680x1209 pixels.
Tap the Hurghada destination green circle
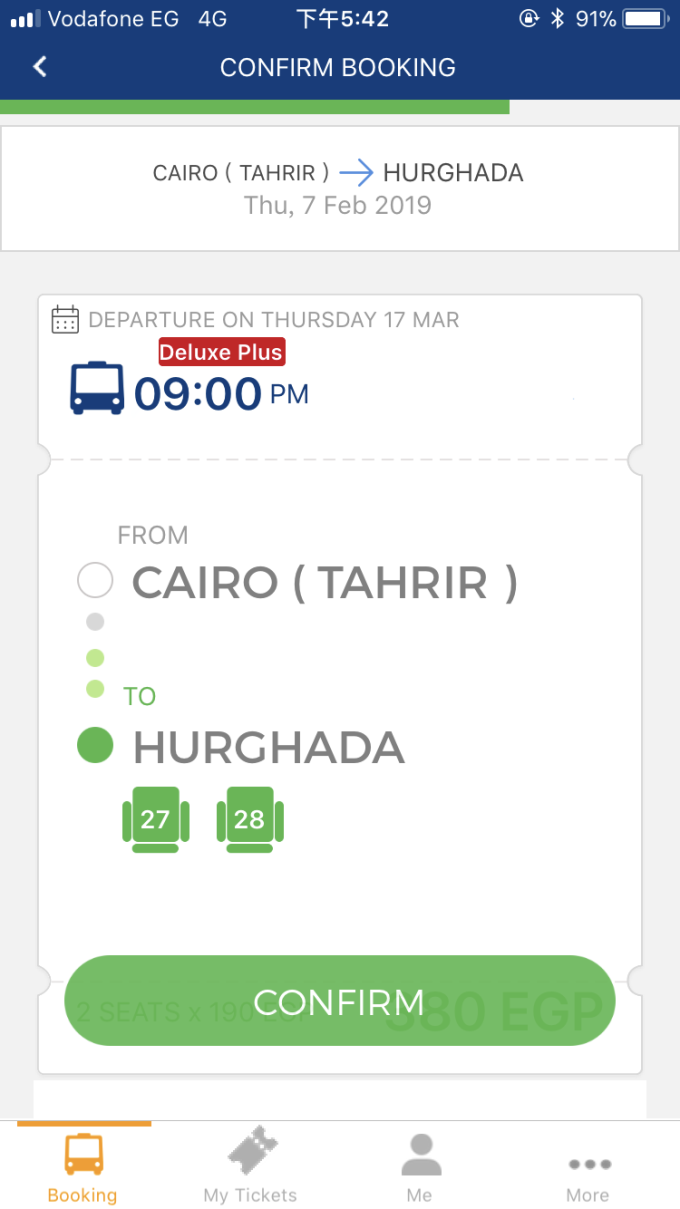(x=95, y=746)
